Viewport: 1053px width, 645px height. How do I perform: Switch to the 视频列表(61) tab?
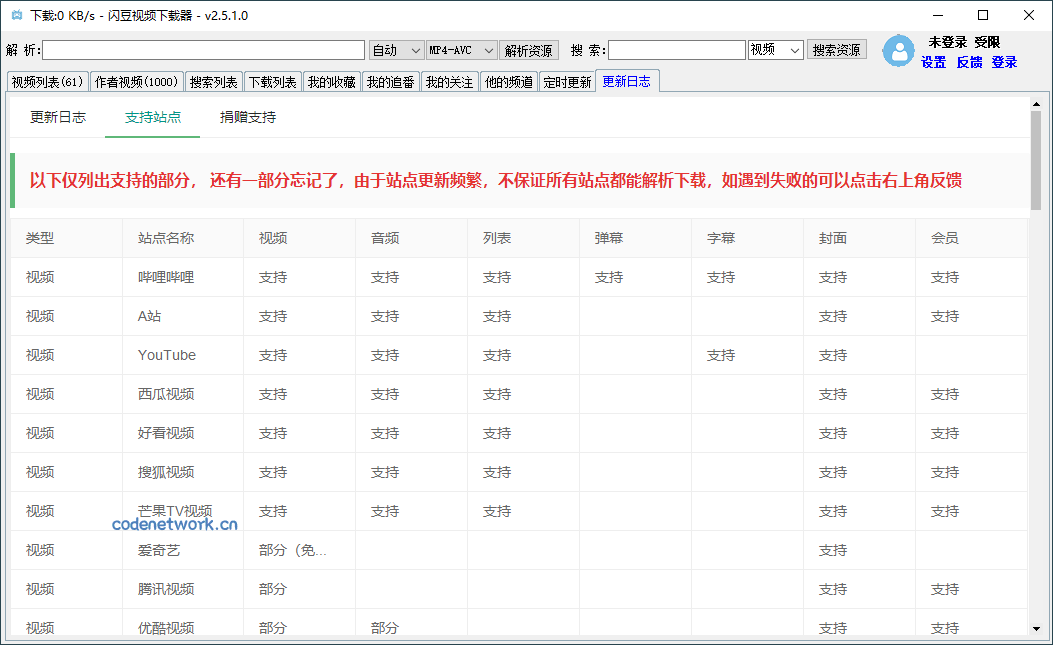click(47, 82)
